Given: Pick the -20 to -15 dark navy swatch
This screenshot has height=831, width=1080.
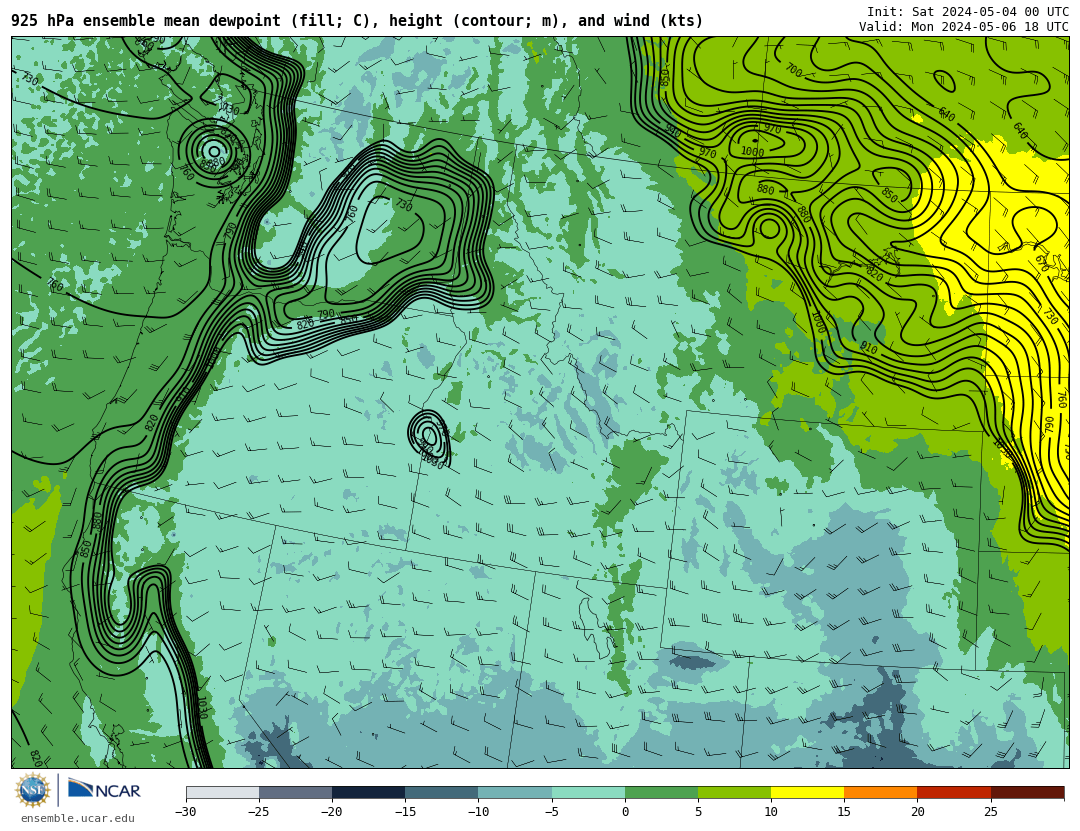Looking at the screenshot, I should click(x=368, y=793).
